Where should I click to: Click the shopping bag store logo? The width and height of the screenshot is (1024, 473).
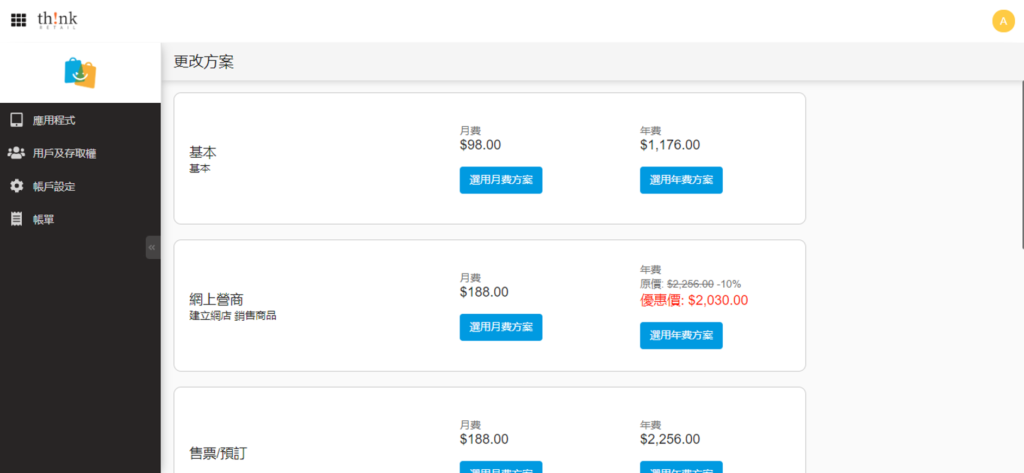(x=80, y=72)
